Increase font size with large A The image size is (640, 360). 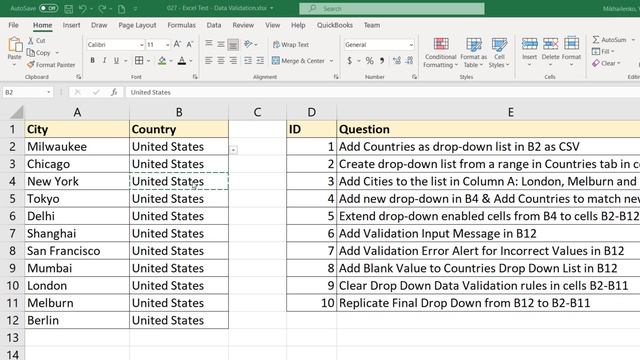177,44
